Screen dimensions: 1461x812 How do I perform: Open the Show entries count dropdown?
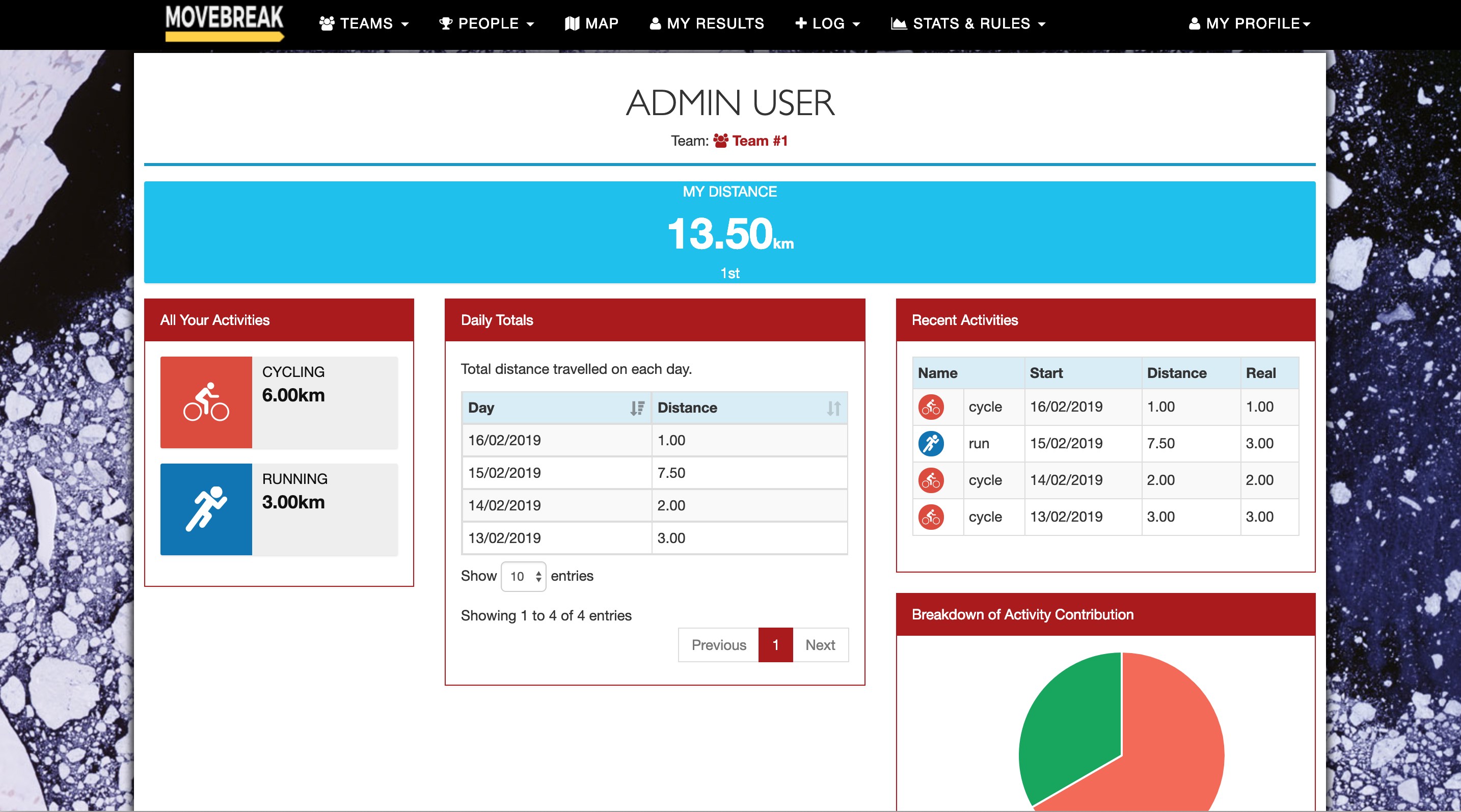click(x=524, y=577)
